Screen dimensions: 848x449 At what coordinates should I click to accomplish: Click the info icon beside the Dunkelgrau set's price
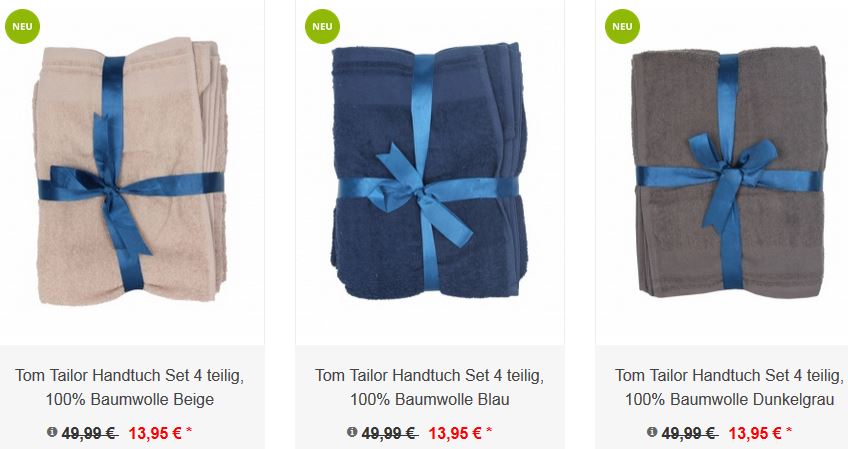652,432
